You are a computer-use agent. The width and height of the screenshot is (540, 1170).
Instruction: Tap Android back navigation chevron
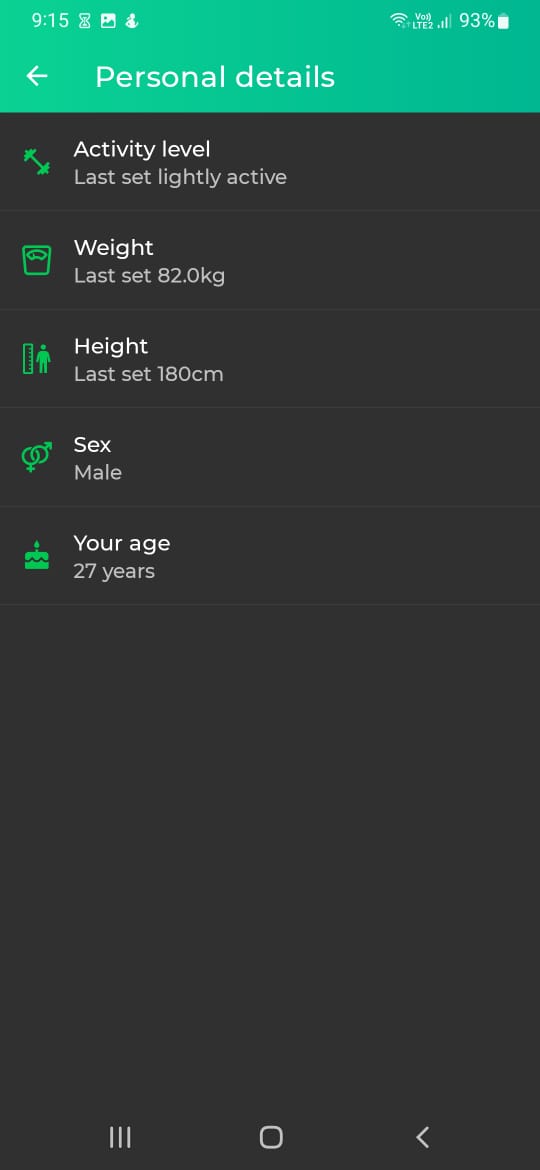422,1137
